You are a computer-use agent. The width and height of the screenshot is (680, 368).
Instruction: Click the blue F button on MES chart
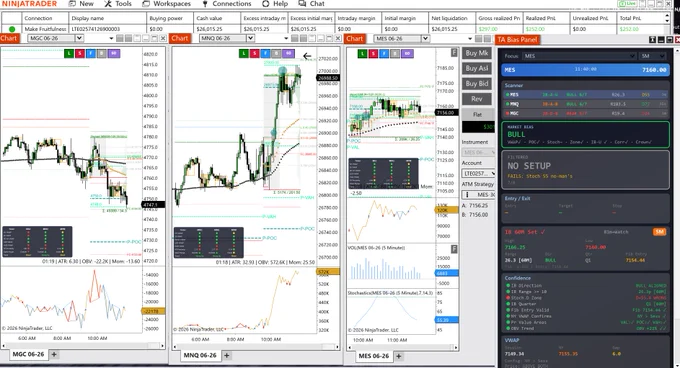click(x=384, y=54)
